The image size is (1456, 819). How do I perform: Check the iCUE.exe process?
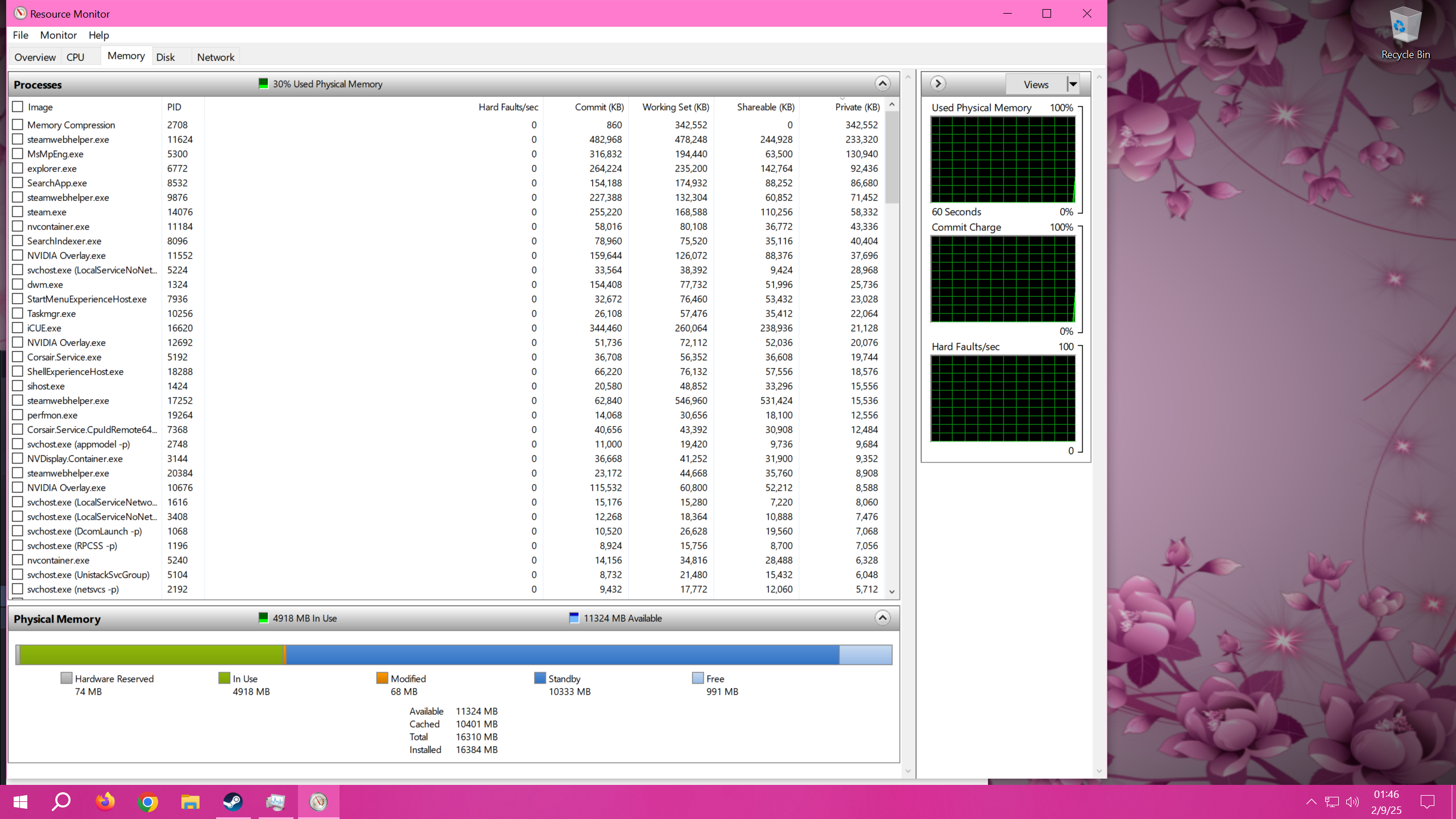tap(18, 328)
